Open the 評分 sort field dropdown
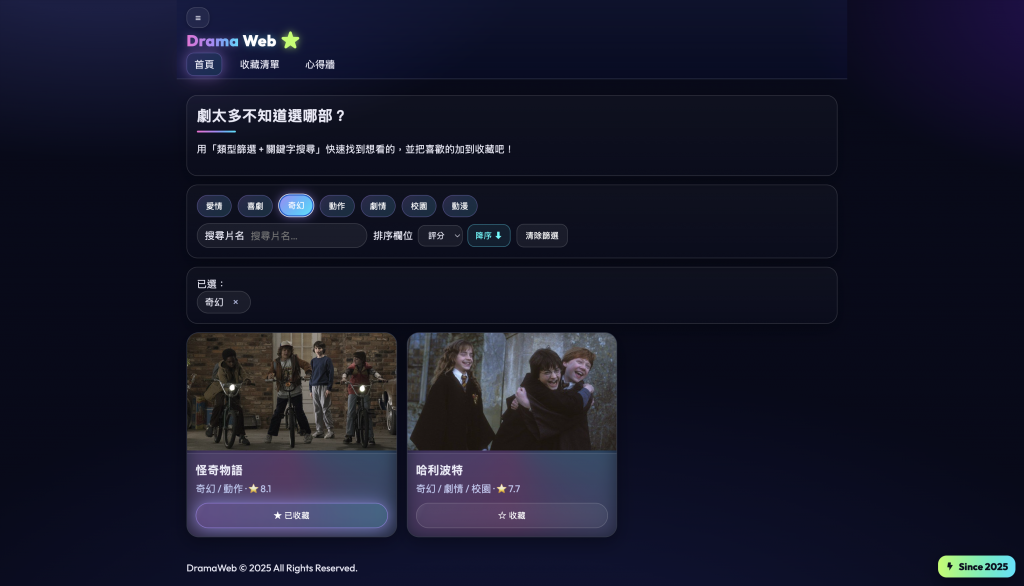1024x586 pixels. (440, 236)
